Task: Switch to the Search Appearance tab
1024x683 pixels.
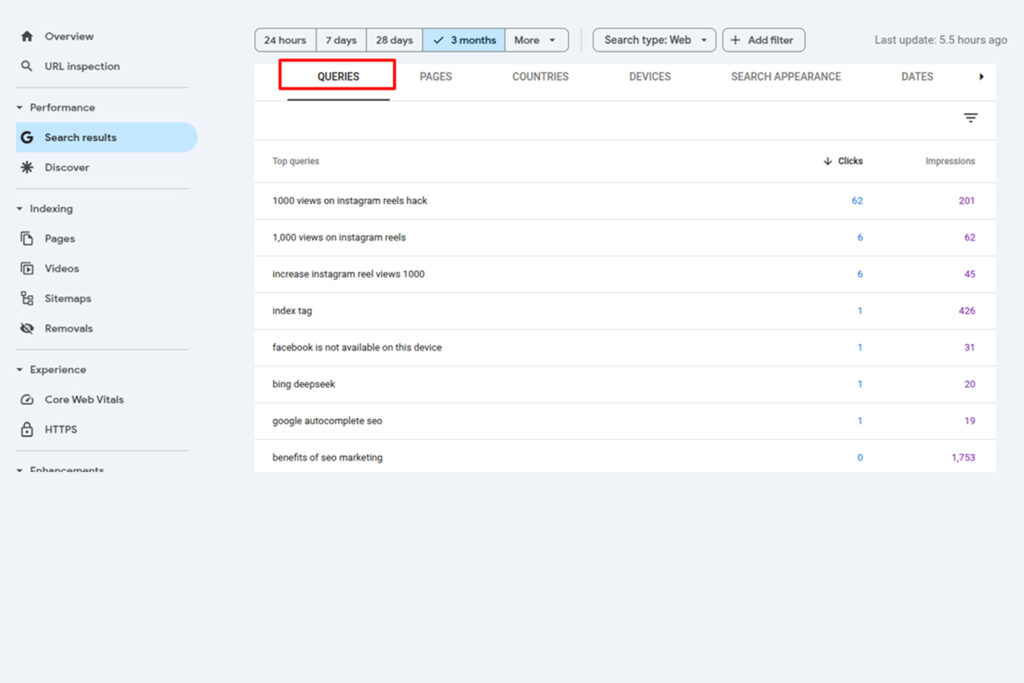Action: click(x=786, y=76)
